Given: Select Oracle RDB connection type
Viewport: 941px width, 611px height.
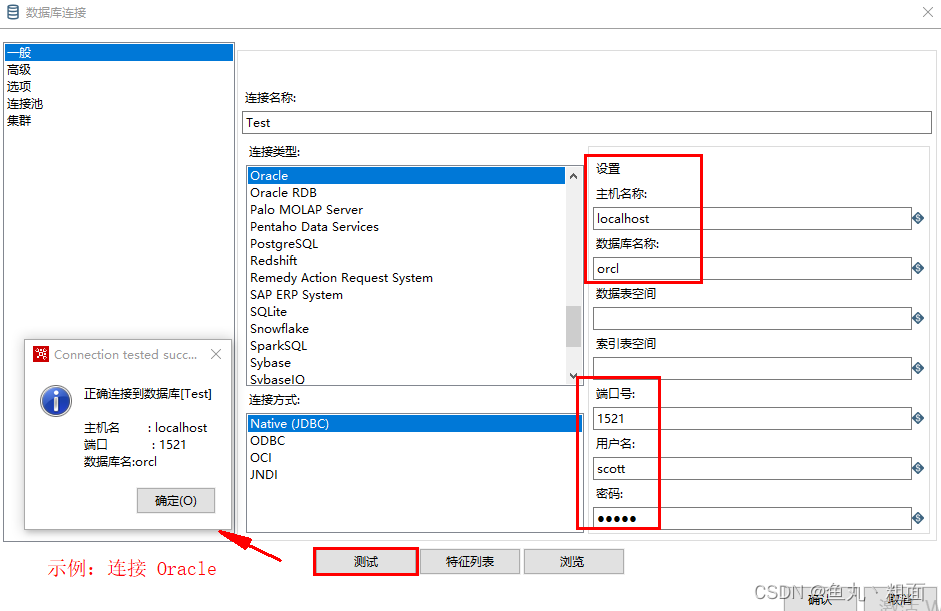Looking at the screenshot, I should pyautogui.click(x=406, y=193).
